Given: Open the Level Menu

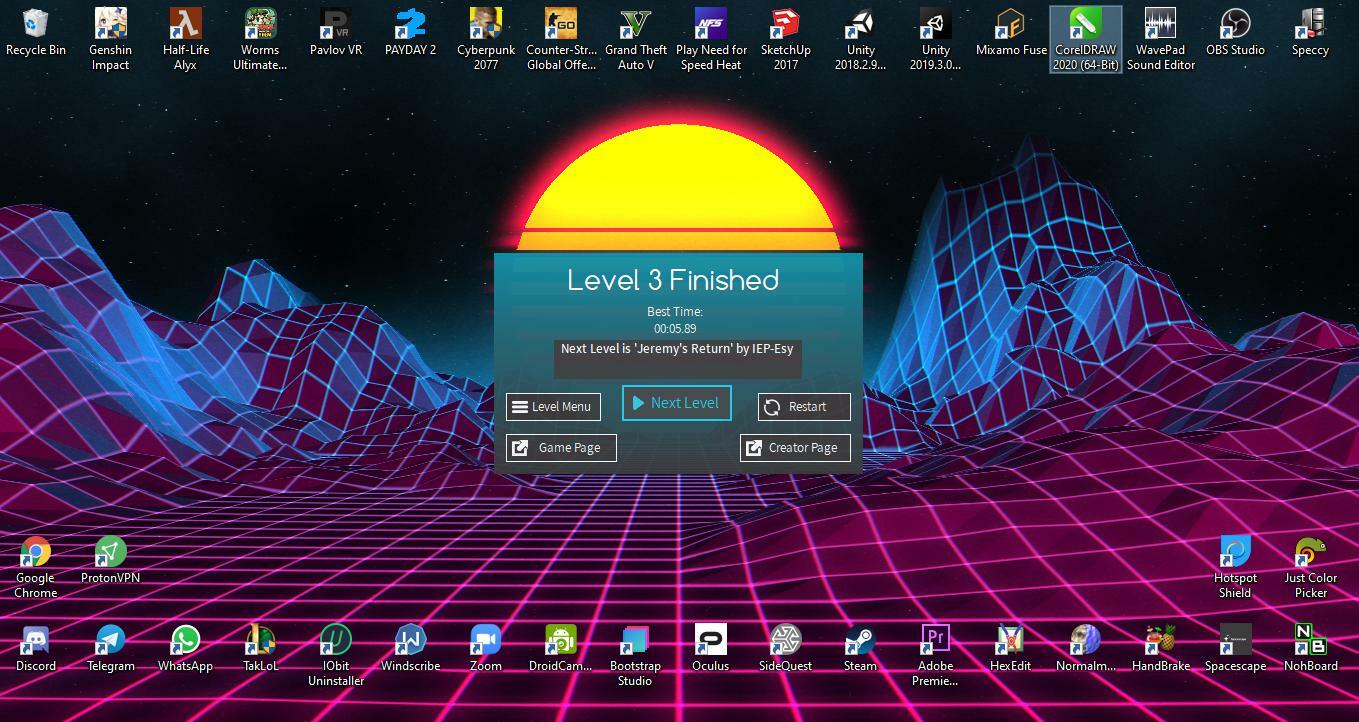Looking at the screenshot, I should click(553, 407).
